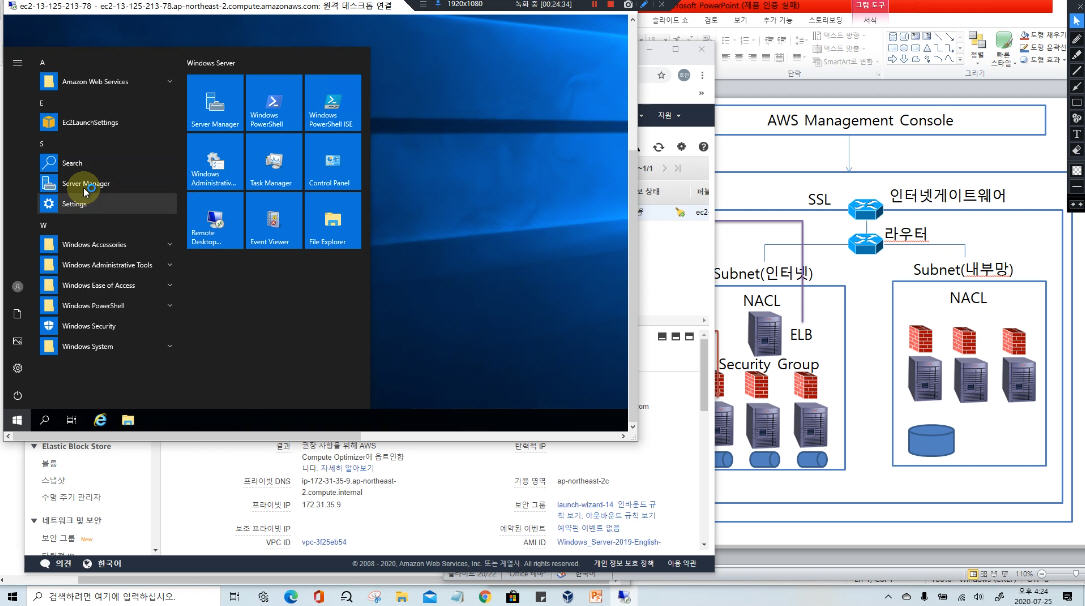Open the Control Panel tile
The width and height of the screenshot is (1085, 606).
(333, 161)
